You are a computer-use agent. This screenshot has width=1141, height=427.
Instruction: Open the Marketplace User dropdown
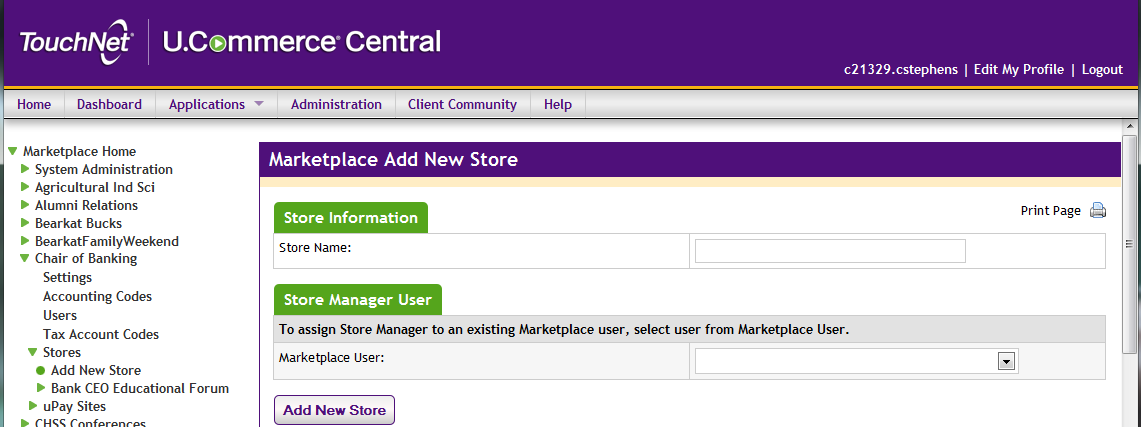click(x=1006, y=361)
